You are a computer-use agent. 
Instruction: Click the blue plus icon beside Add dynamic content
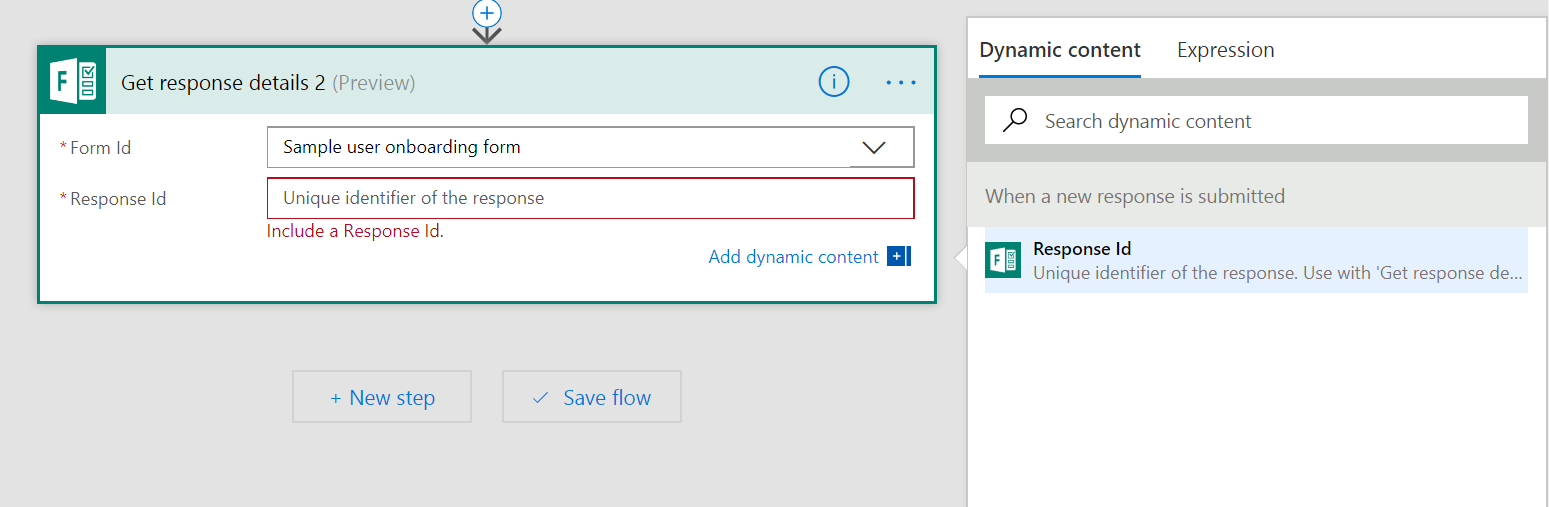point(898,257)
